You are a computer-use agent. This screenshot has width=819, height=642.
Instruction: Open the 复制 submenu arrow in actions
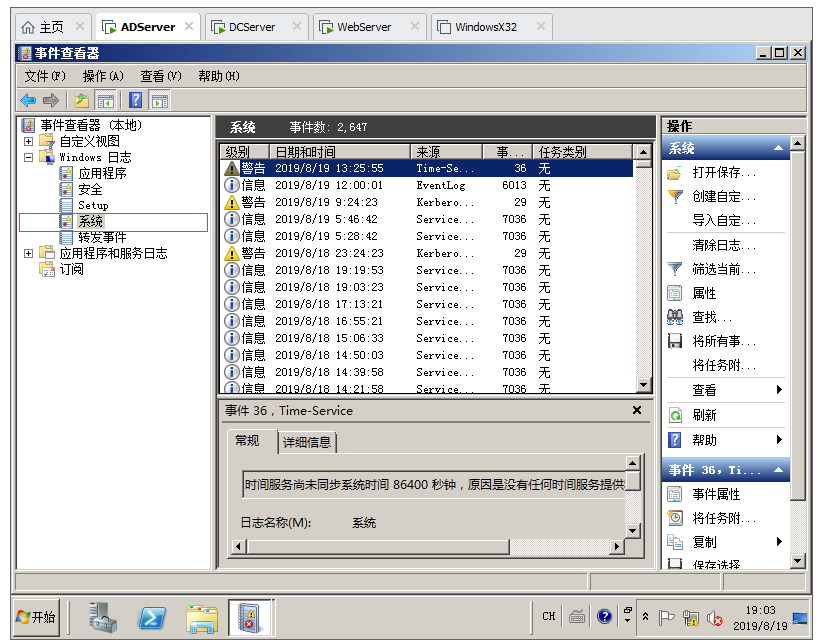pyautogui.click(x=779, y=542)
